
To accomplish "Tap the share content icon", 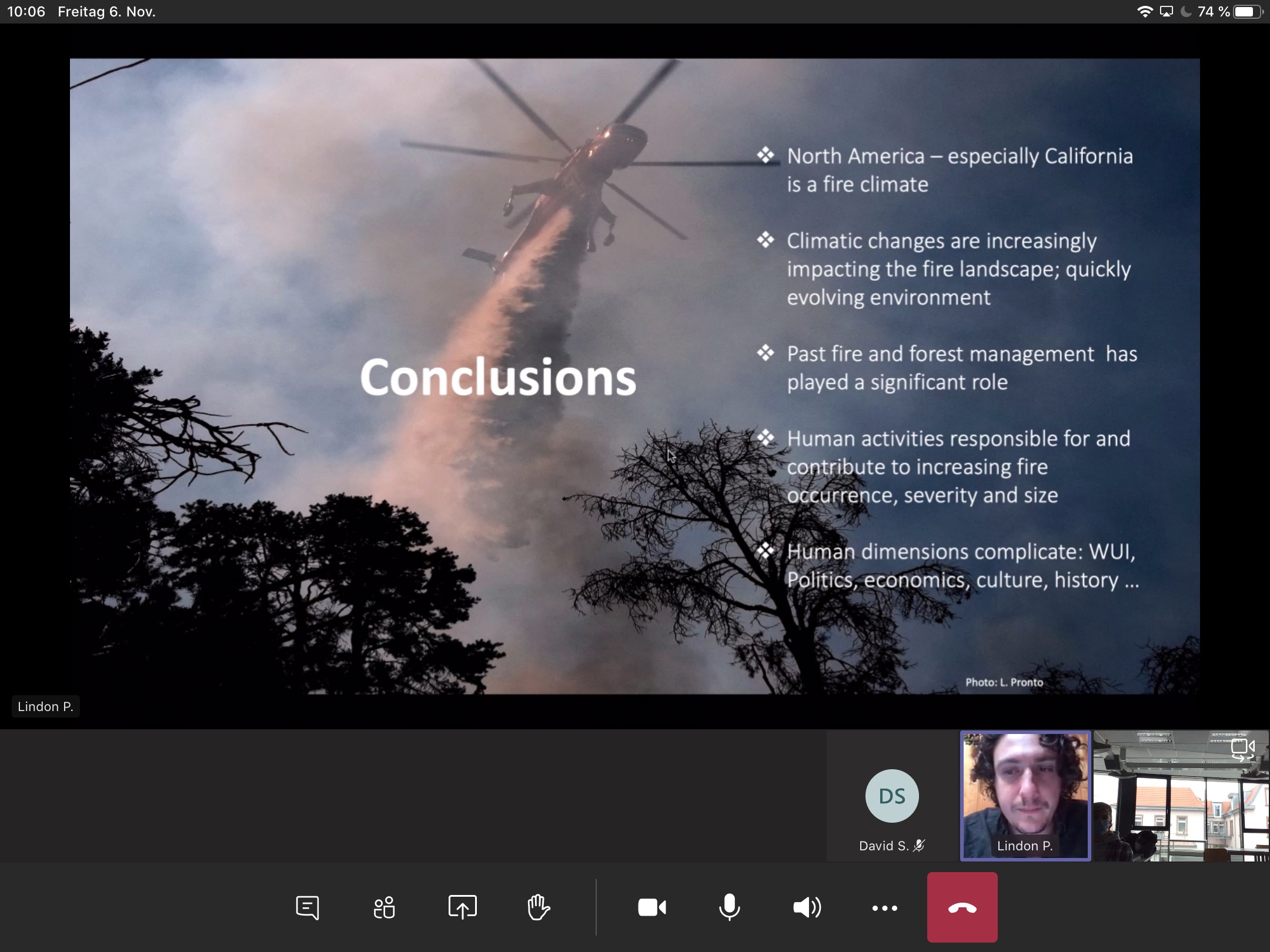I will coord(462,907).
